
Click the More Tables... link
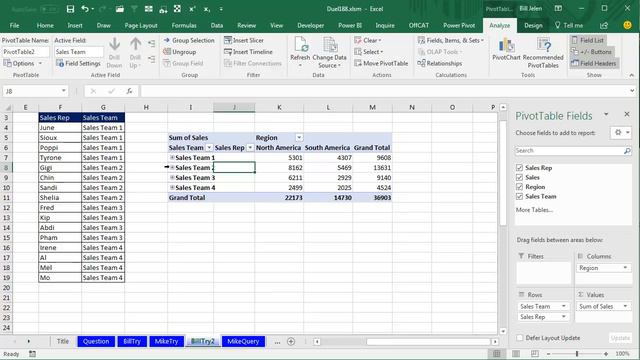pyautogui.click(x=534, y=210)
